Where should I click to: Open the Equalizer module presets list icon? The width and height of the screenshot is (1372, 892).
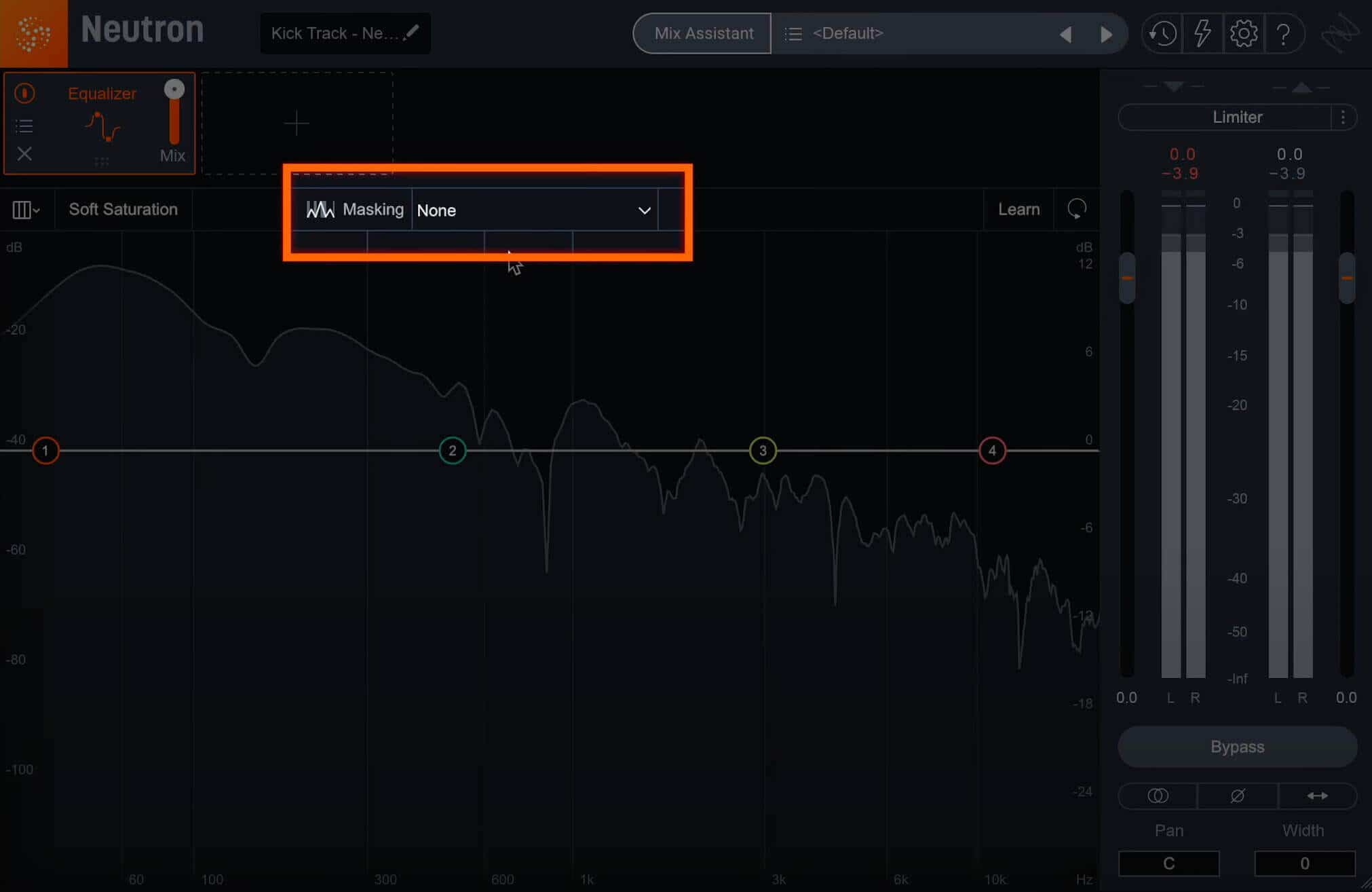24,126
